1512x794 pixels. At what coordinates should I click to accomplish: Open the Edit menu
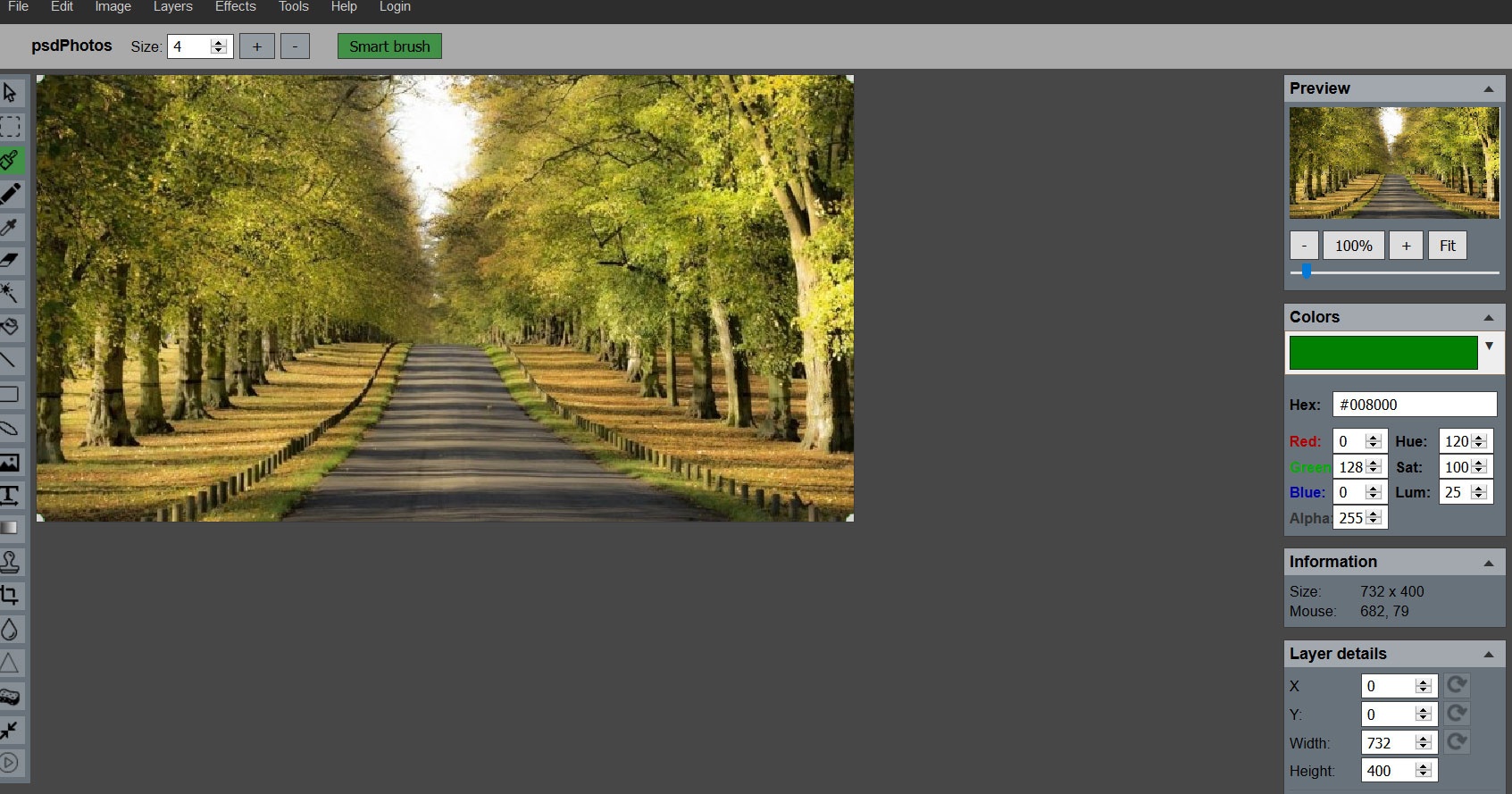(63, 7)
